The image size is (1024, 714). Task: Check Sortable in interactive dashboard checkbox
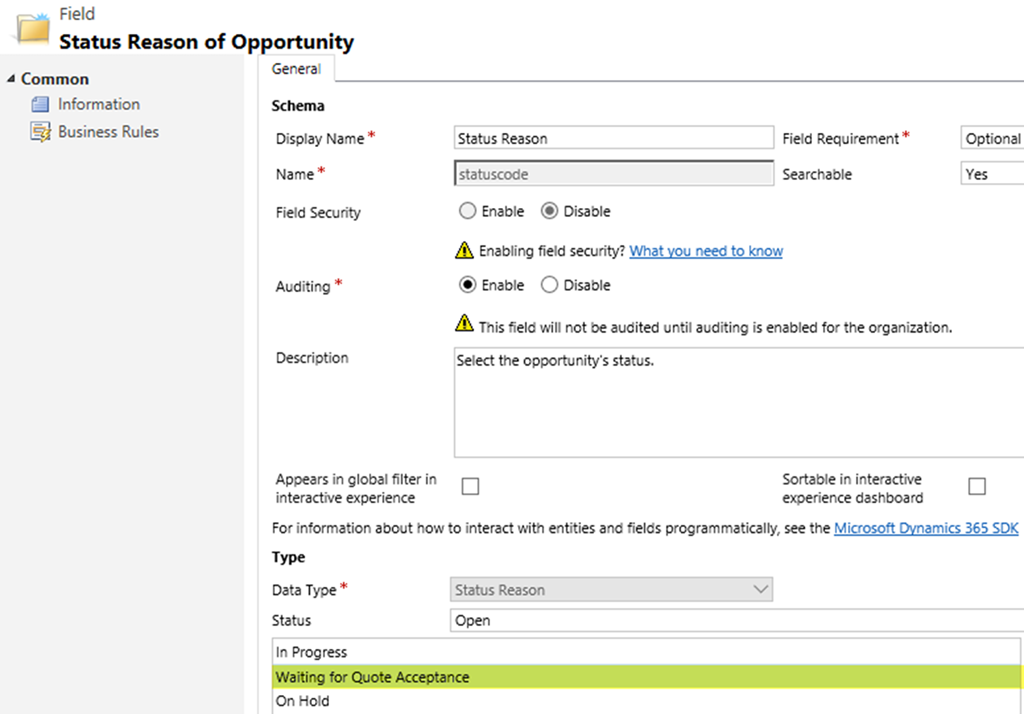pos(977,487)
